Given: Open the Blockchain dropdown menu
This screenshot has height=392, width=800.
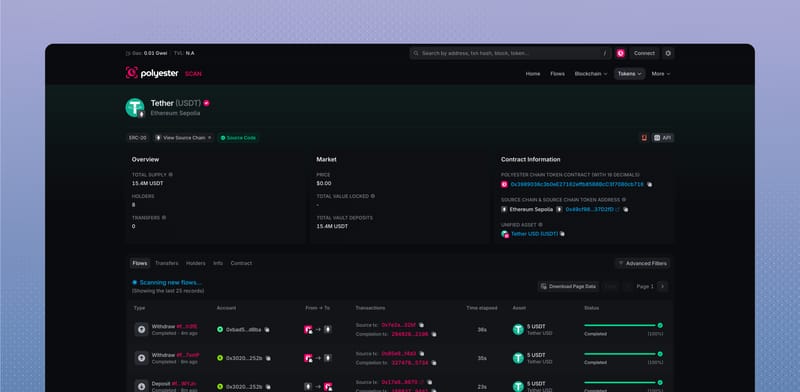Looking at the screenshot, I should click(591, 74).
